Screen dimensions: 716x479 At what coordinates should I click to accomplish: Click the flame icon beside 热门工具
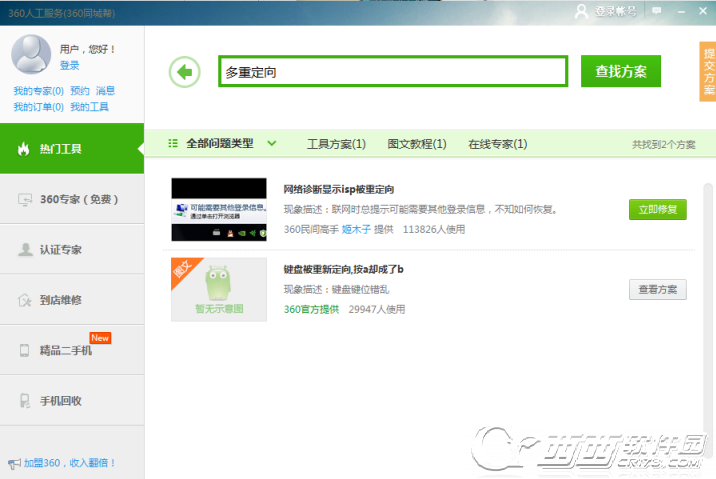tap(23, 149)
